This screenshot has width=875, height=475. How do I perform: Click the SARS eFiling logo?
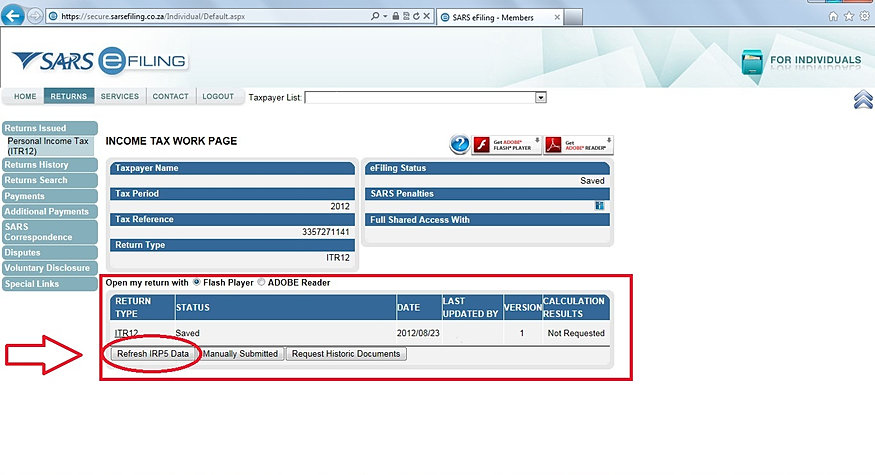[x=100, y=60]
